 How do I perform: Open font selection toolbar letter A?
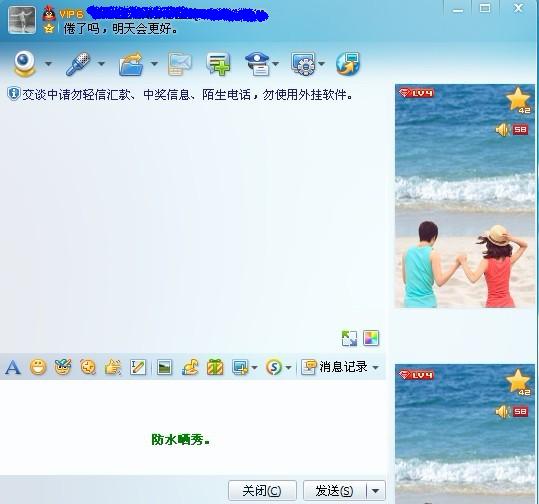click(13, 367)
